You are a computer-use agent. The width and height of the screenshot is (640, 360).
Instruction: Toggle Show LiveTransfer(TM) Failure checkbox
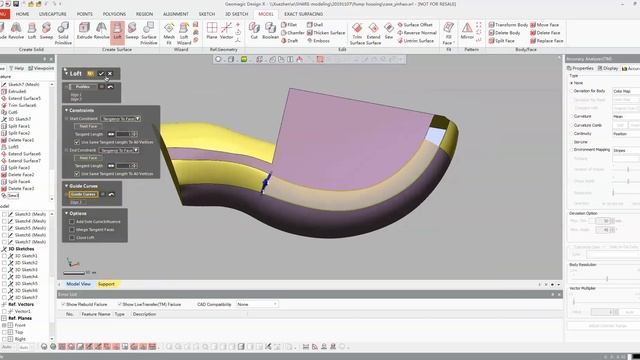tap(120, 304)
